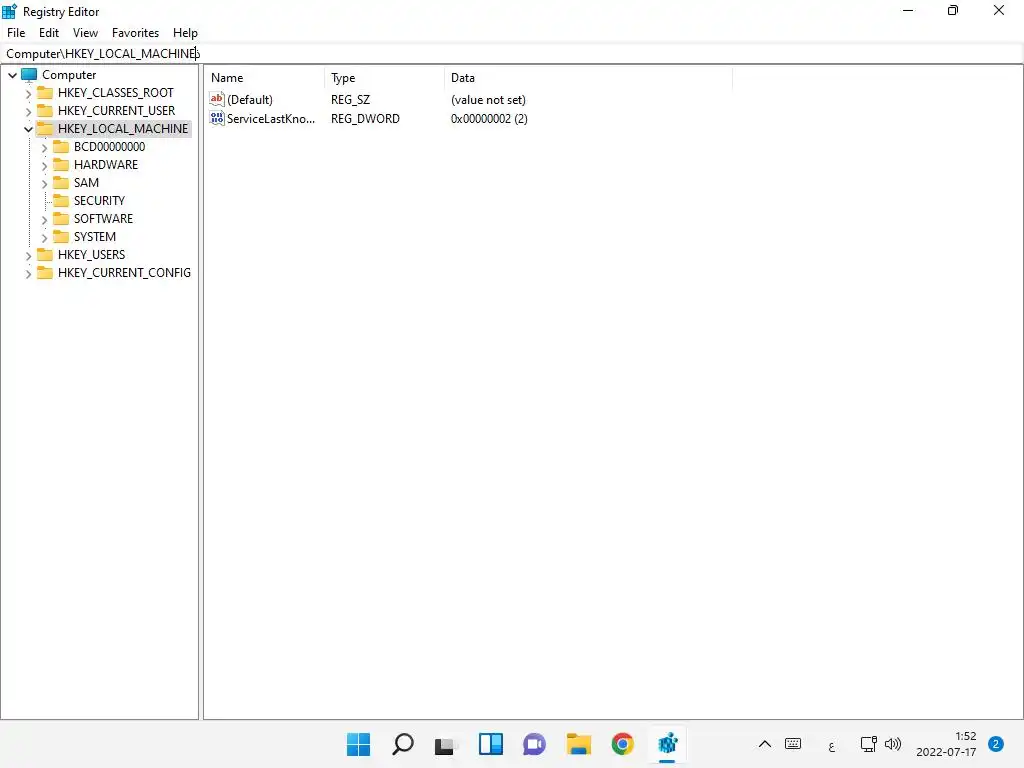Open the Help menu
The width and height of the screenshot is (1024, 768).
point(185,33)
